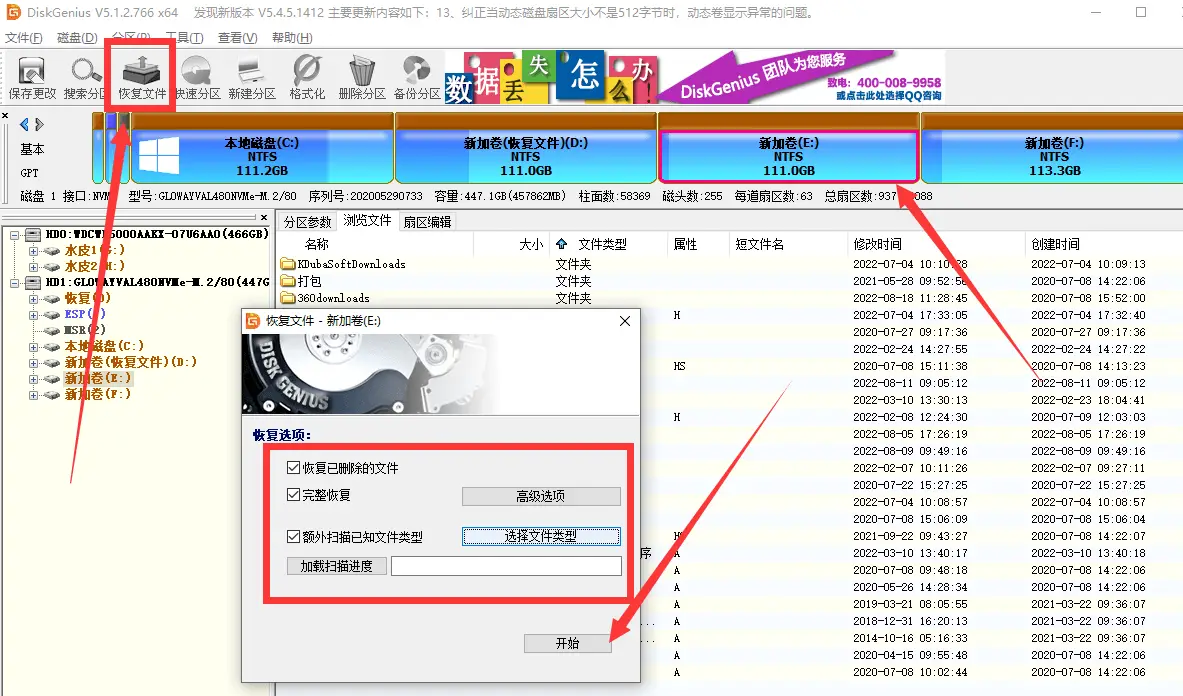
Task: Click the 创建时间 column header
Action: 1103,244
